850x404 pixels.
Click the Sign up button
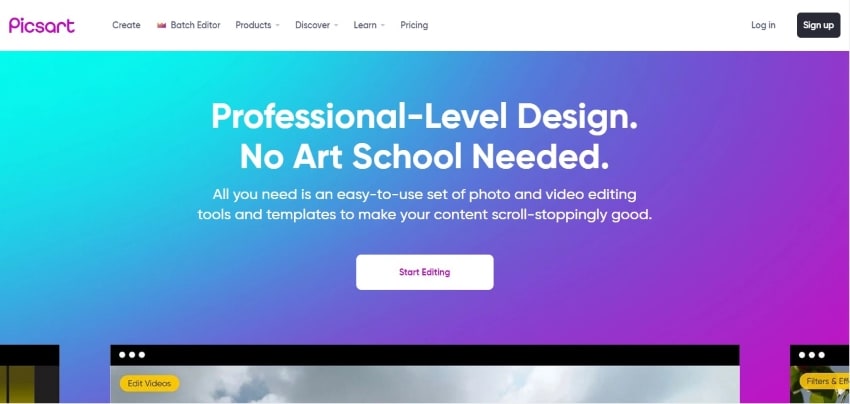click(819, 25)
